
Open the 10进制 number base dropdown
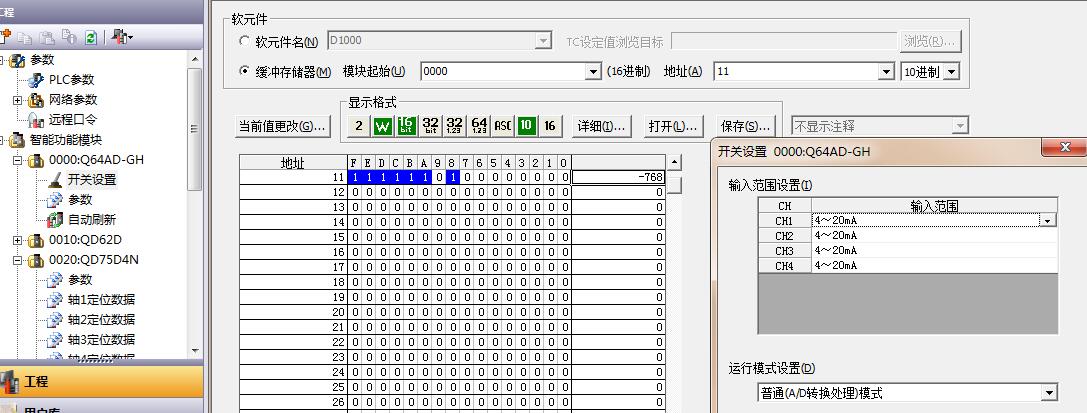[951, 72]
